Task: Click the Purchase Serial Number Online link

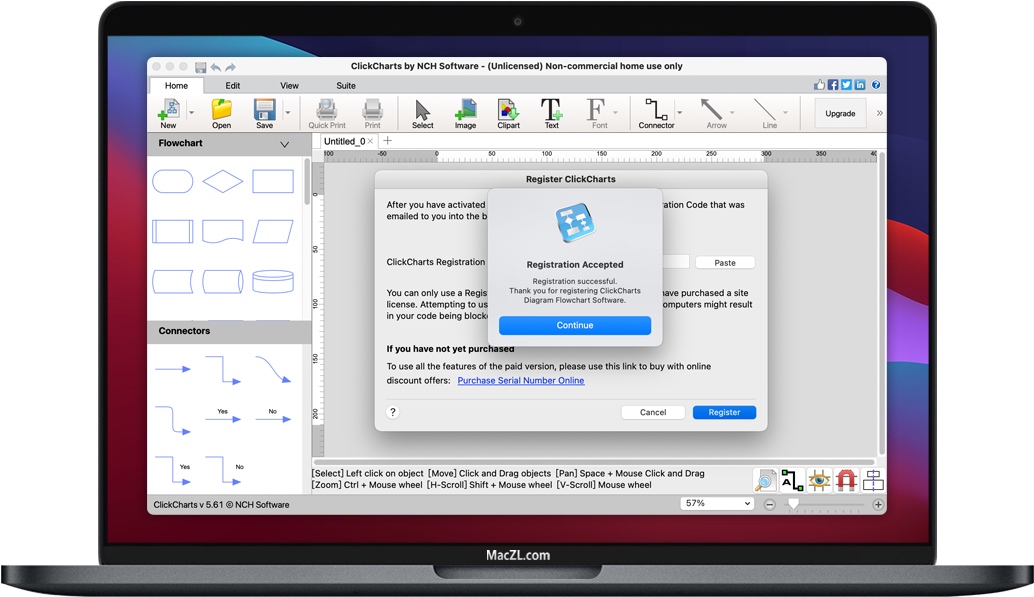Action: (x=521, y=381)
